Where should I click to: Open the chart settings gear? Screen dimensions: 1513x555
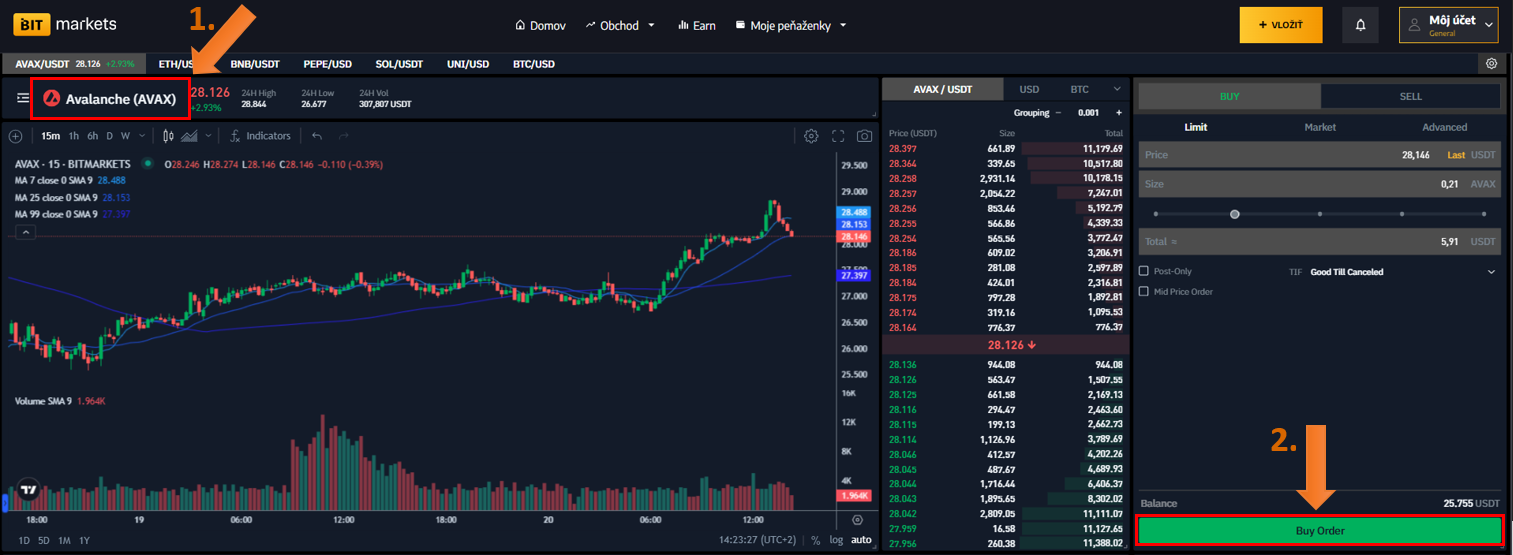click(811, 136)
